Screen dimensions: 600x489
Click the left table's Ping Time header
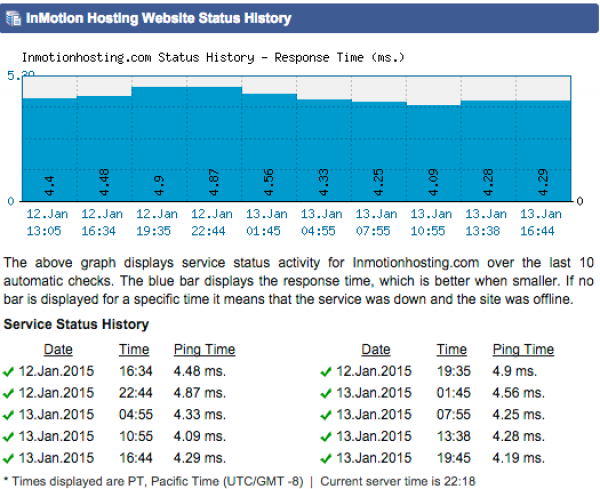(x=204, y=349)
